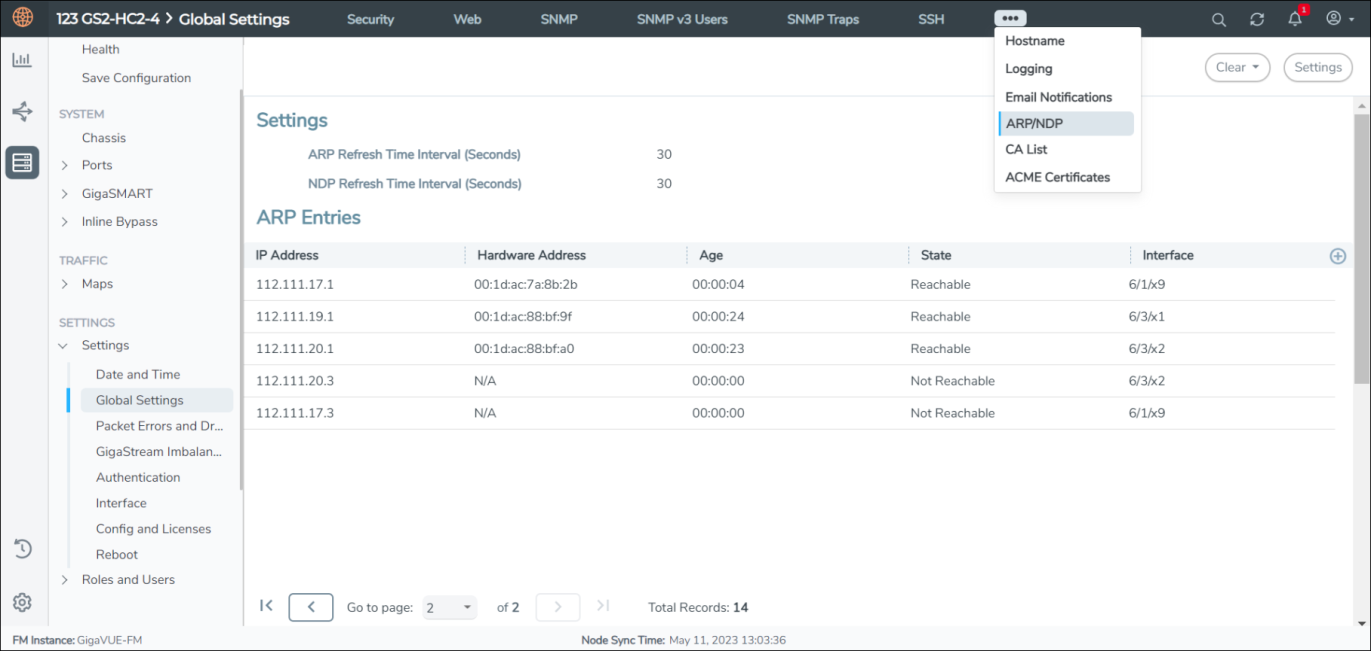Image resolution: width=1371 pixels, height=651 pixels.
Task: Click the vertical scrollbar on the right
Action: (1361, 250)
